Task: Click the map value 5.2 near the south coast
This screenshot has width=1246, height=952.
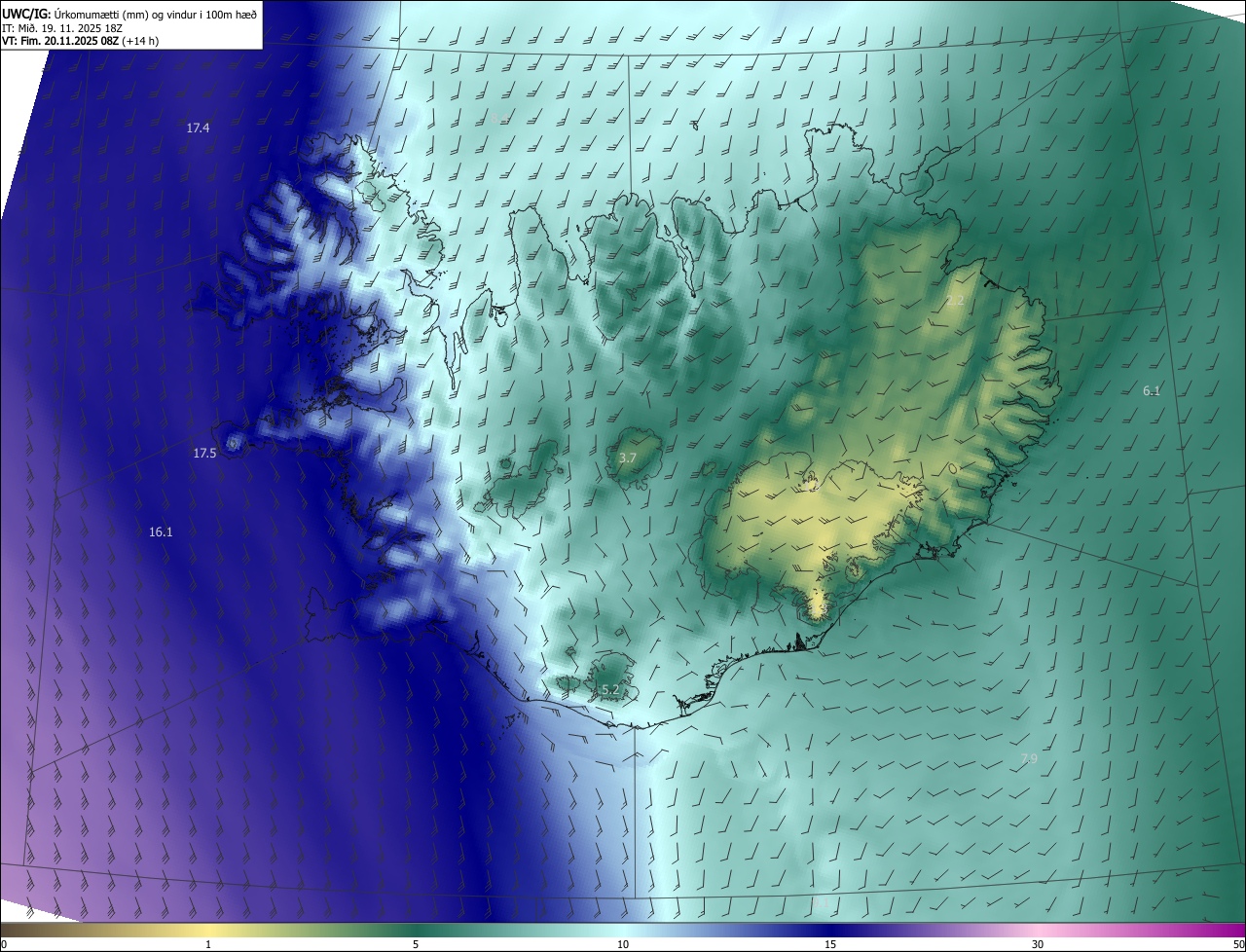Action: point(610,690)
